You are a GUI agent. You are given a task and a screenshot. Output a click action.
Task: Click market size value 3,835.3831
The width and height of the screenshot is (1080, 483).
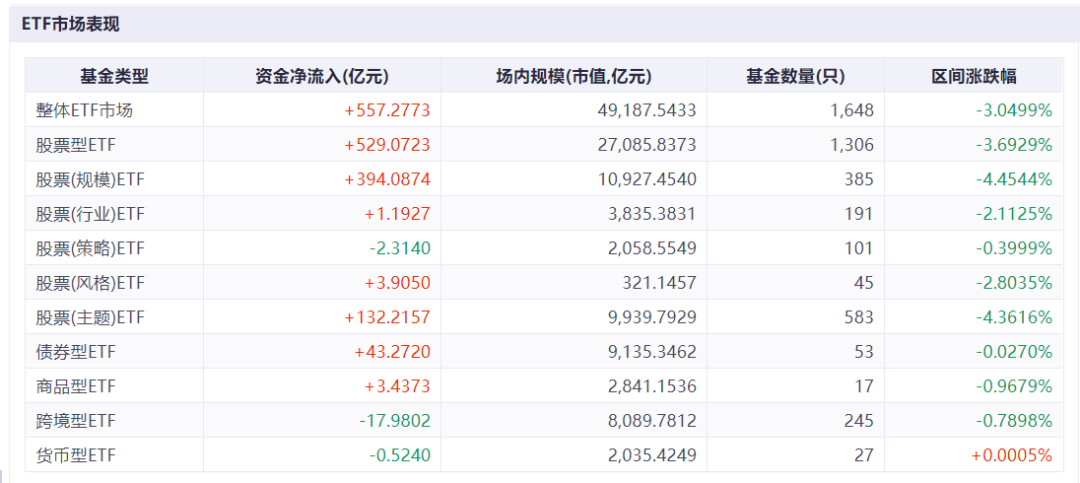point(652,214)
